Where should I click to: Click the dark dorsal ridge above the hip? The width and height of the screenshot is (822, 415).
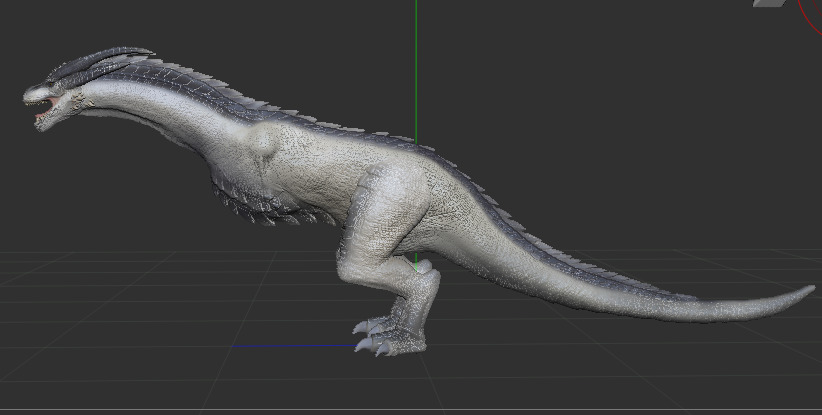tap(440, 160)
